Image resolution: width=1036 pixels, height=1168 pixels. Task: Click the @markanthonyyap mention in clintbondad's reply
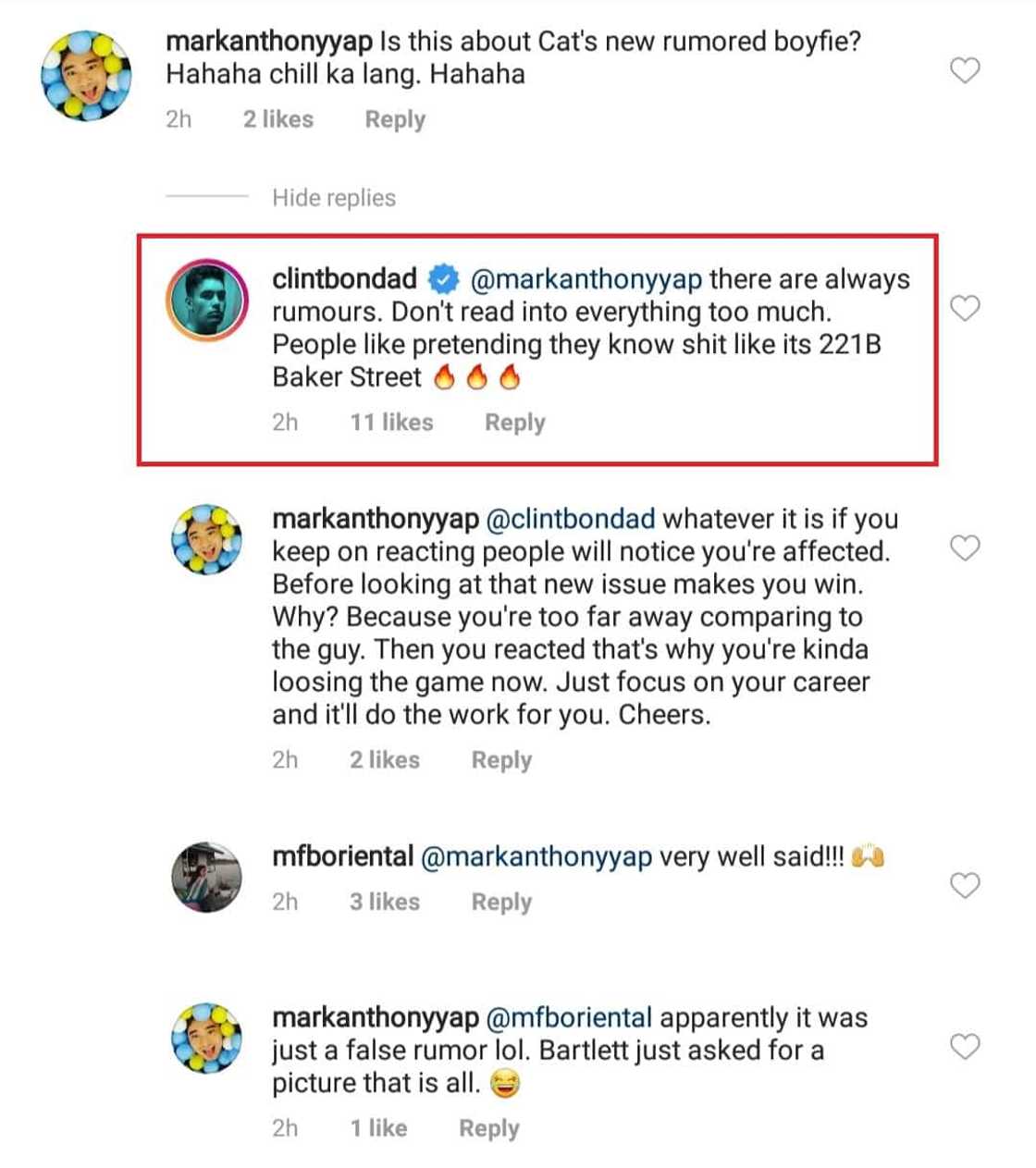(x=586, y=278)
